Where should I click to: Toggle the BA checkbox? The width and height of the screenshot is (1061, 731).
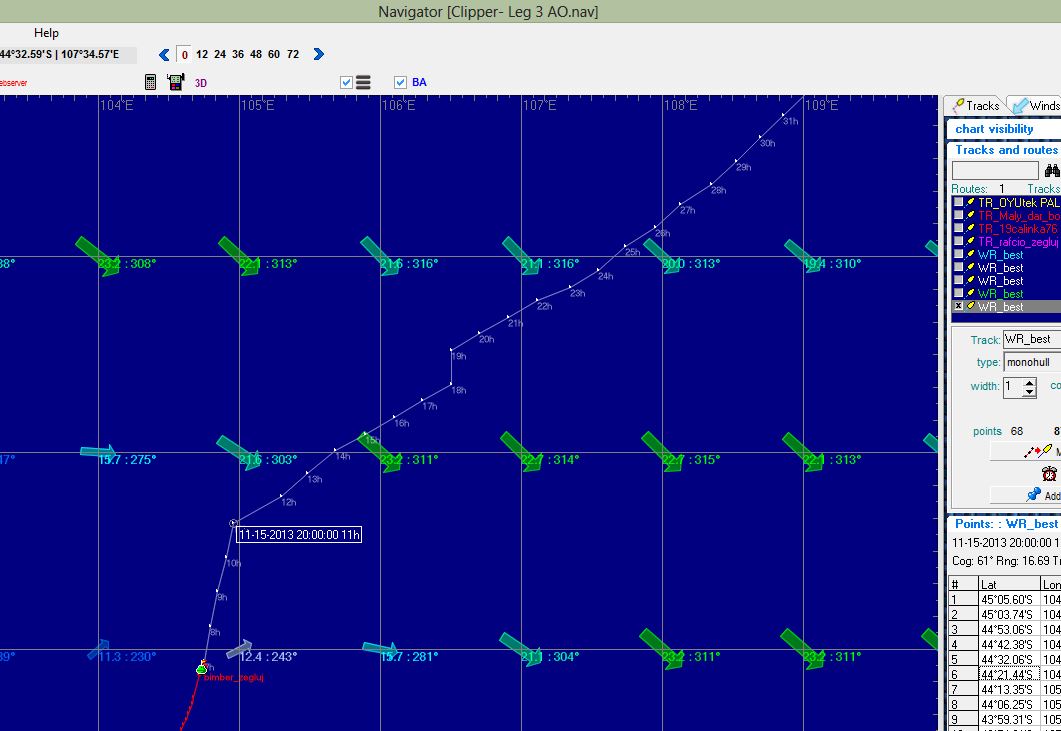point(400,83)
